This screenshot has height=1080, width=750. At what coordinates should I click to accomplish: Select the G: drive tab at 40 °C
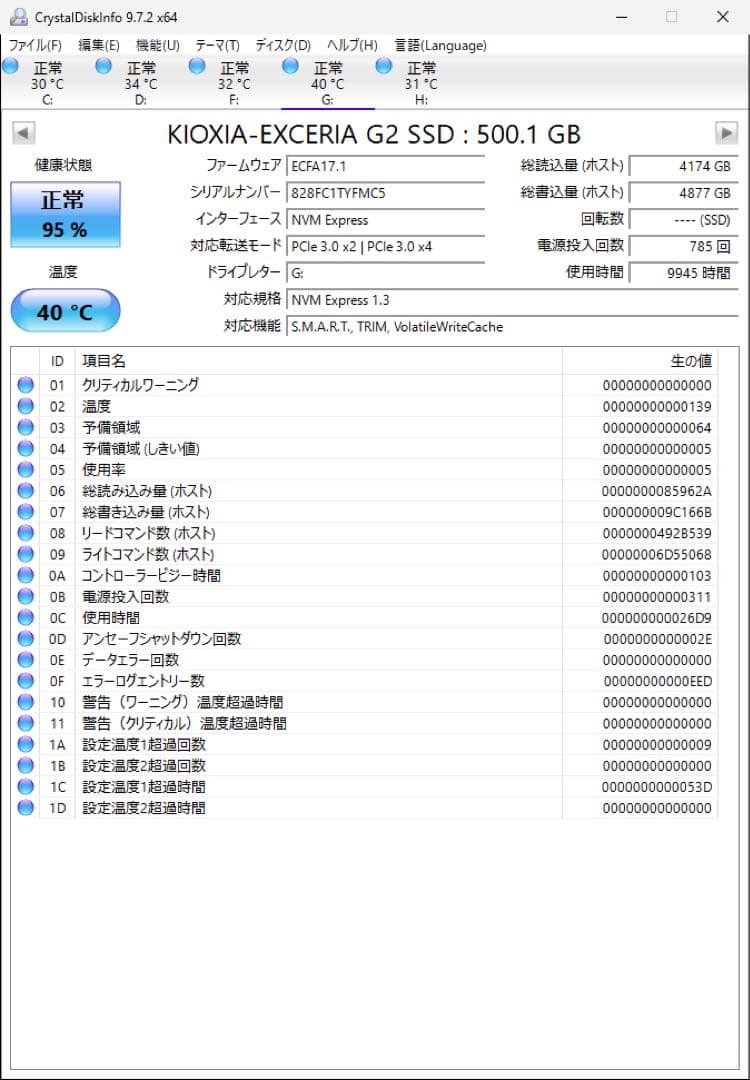click(328, 83)
